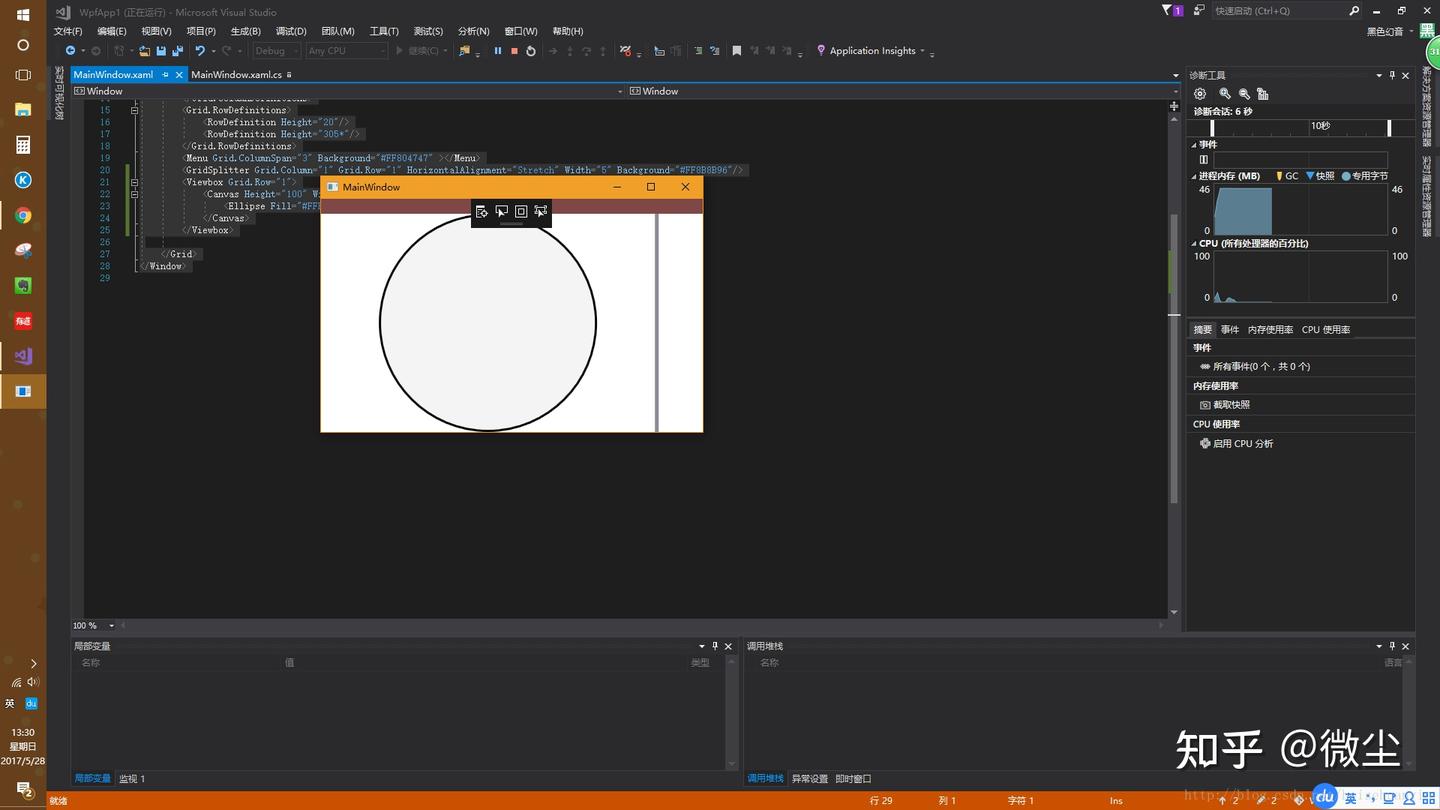Collapse the 进程内存 (MB) graph section
1440x810 pixels.
(x=1194, y=176)
